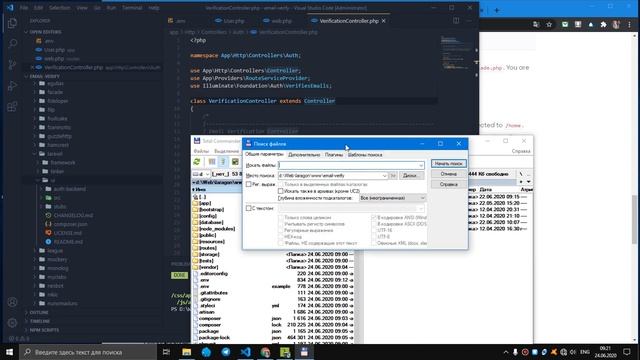Open the Terminal menu in VS Code
Viewport: 640px width, 360px height.
pyautogui.click(x=132, y=8)
